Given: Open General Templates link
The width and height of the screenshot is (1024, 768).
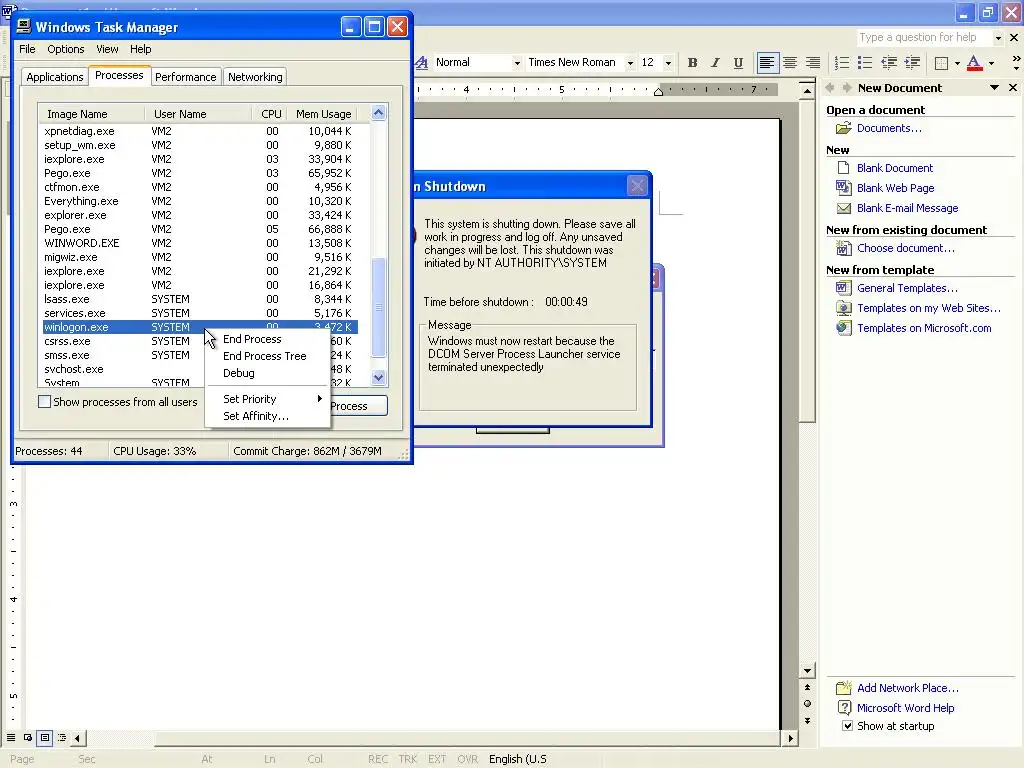Looking at the screenshot, I should [907, 288].
